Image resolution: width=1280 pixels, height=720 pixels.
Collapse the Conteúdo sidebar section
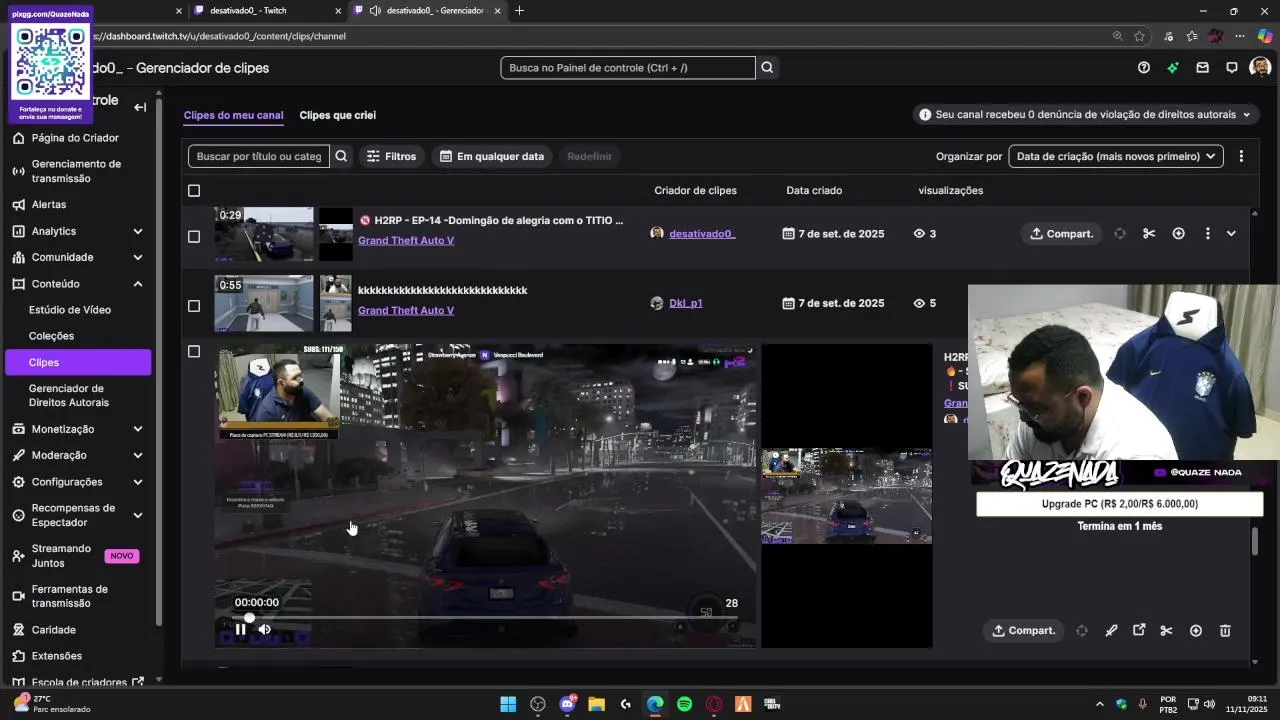(138, 284)
